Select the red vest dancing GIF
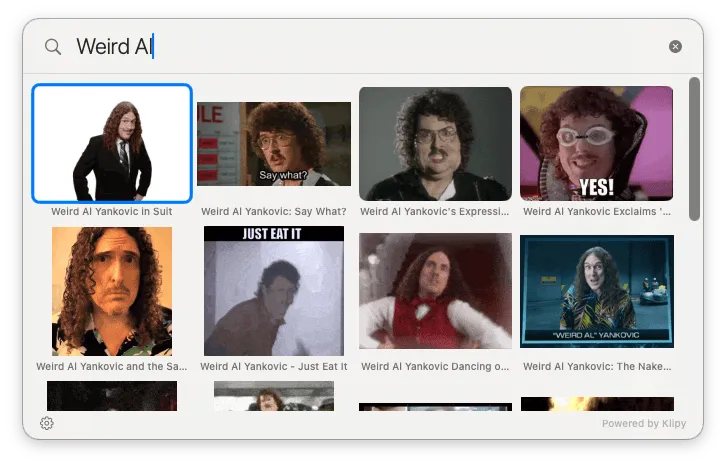 pos(435,291)
